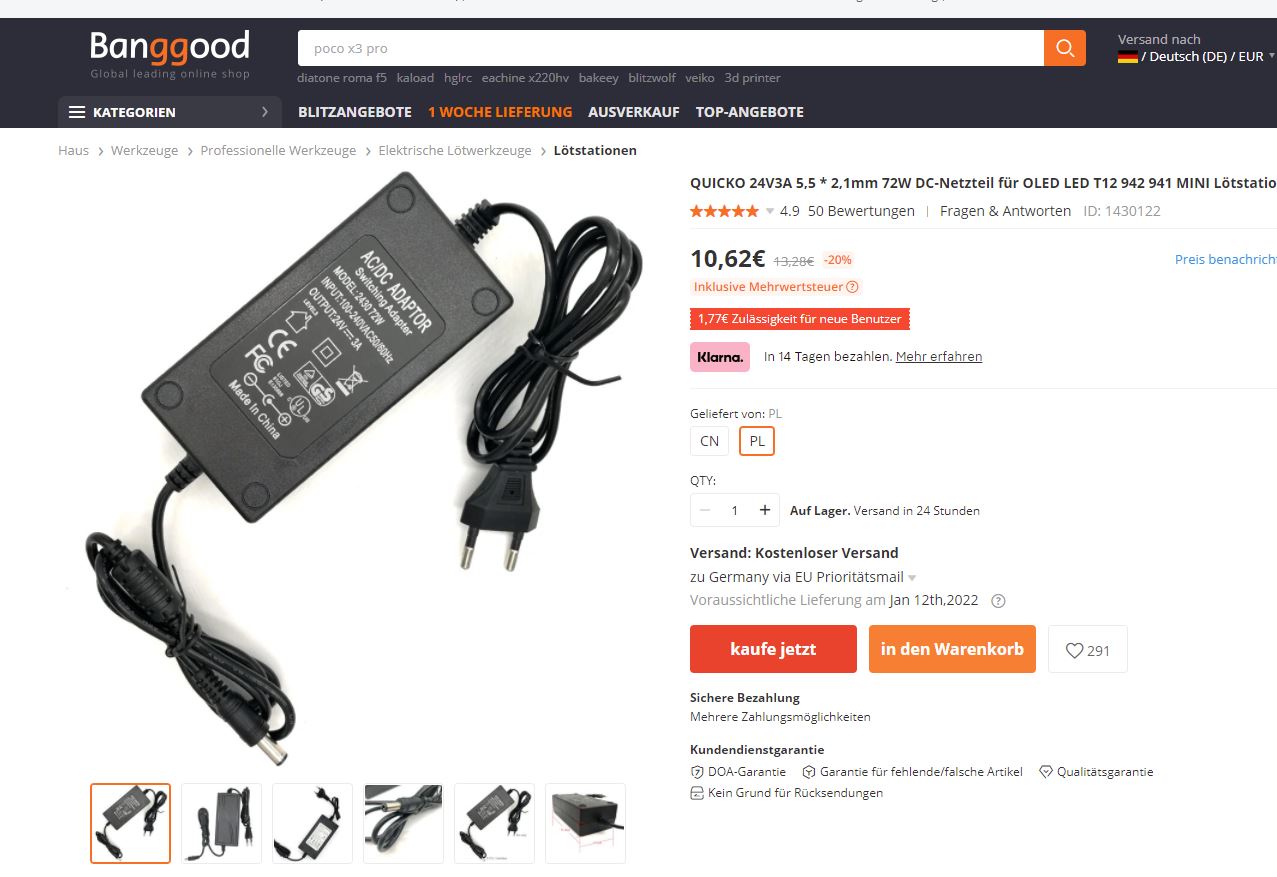Select the CN shipping origin option

710,441
